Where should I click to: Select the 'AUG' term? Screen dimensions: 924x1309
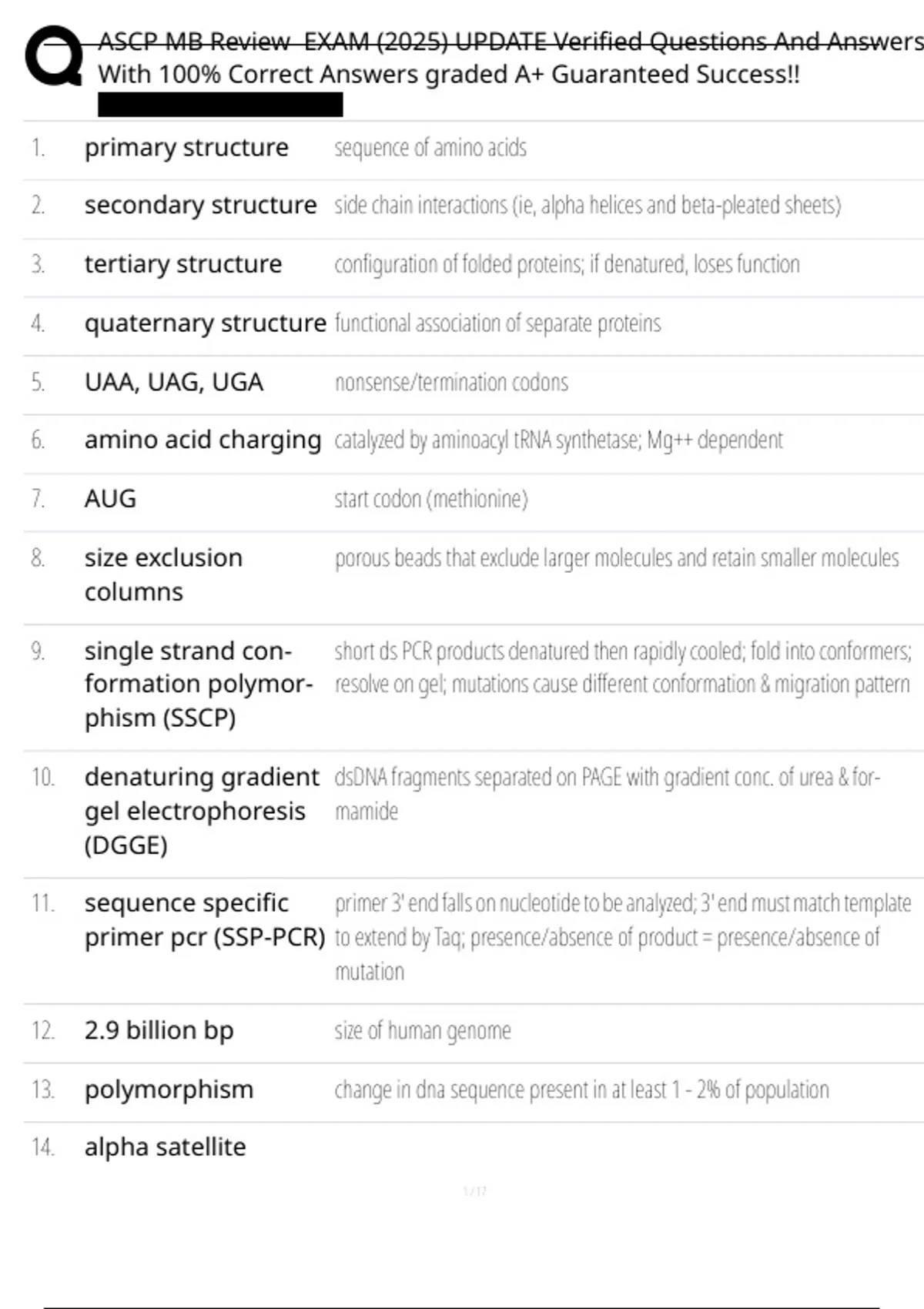point(110,498)
